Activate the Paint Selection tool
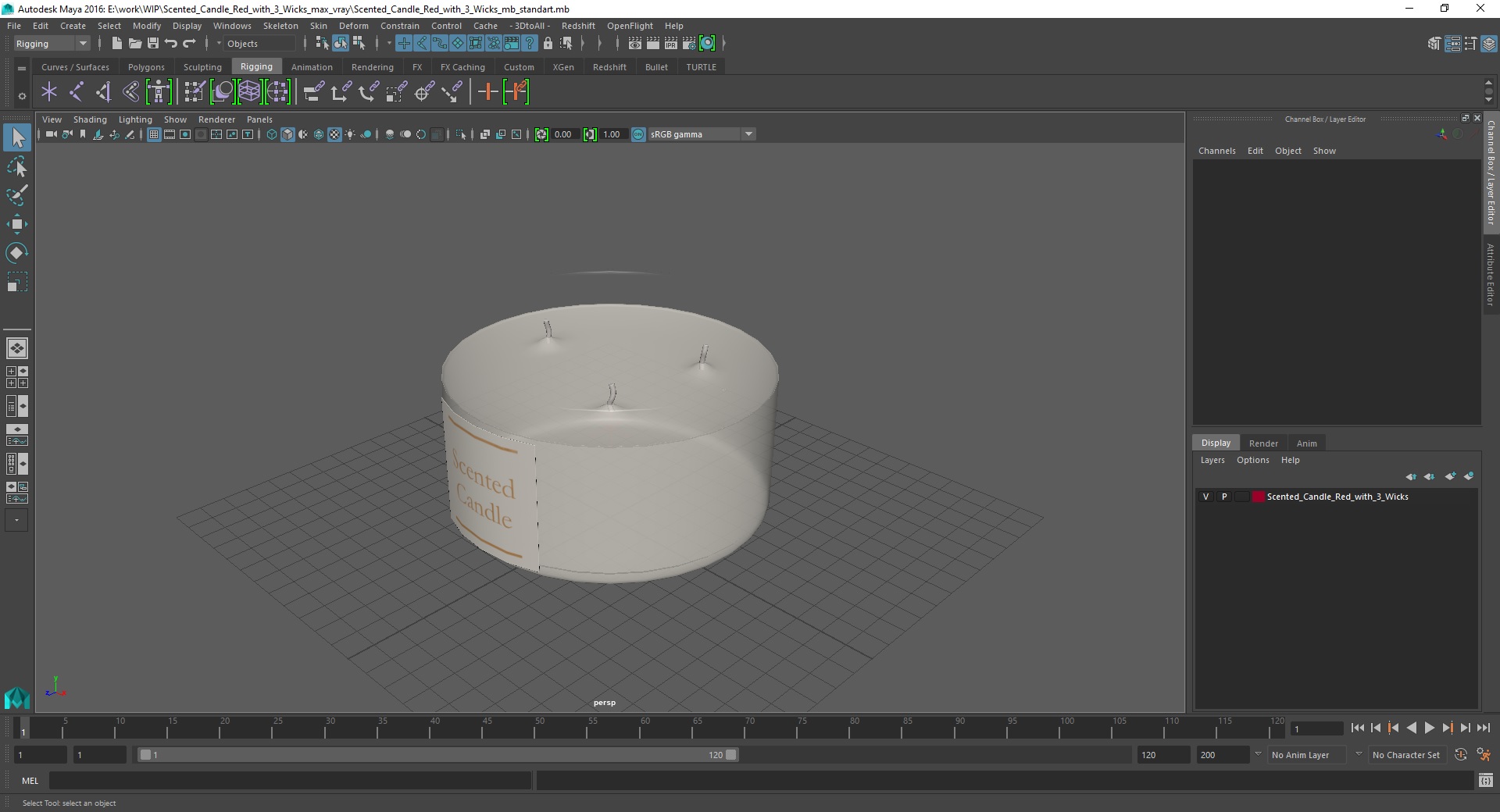Screen dimensions: 1500x812 [16, 195]
